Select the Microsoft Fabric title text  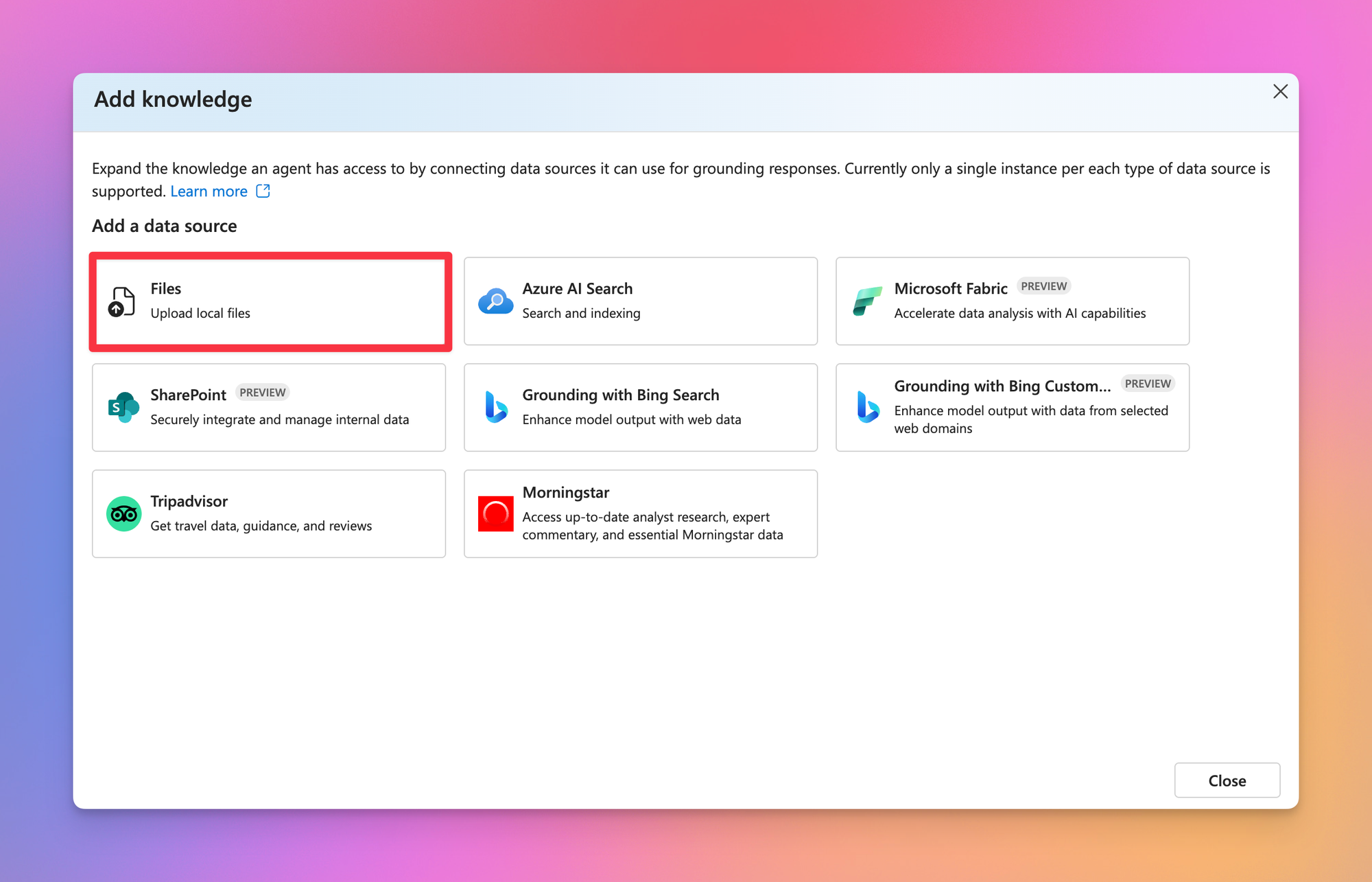[950, 289]
